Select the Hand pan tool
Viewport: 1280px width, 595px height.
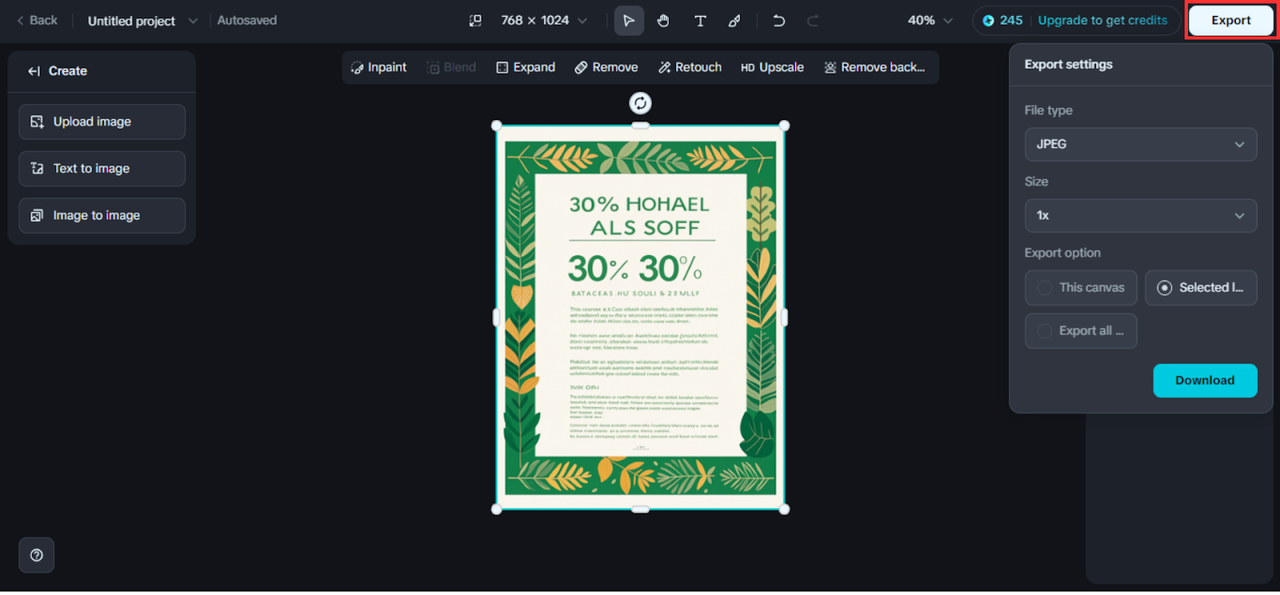click(x=663, y=20)
